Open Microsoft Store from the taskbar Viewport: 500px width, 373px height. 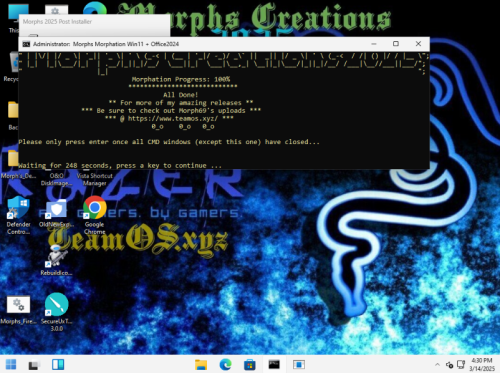click(x=250, y=364)
